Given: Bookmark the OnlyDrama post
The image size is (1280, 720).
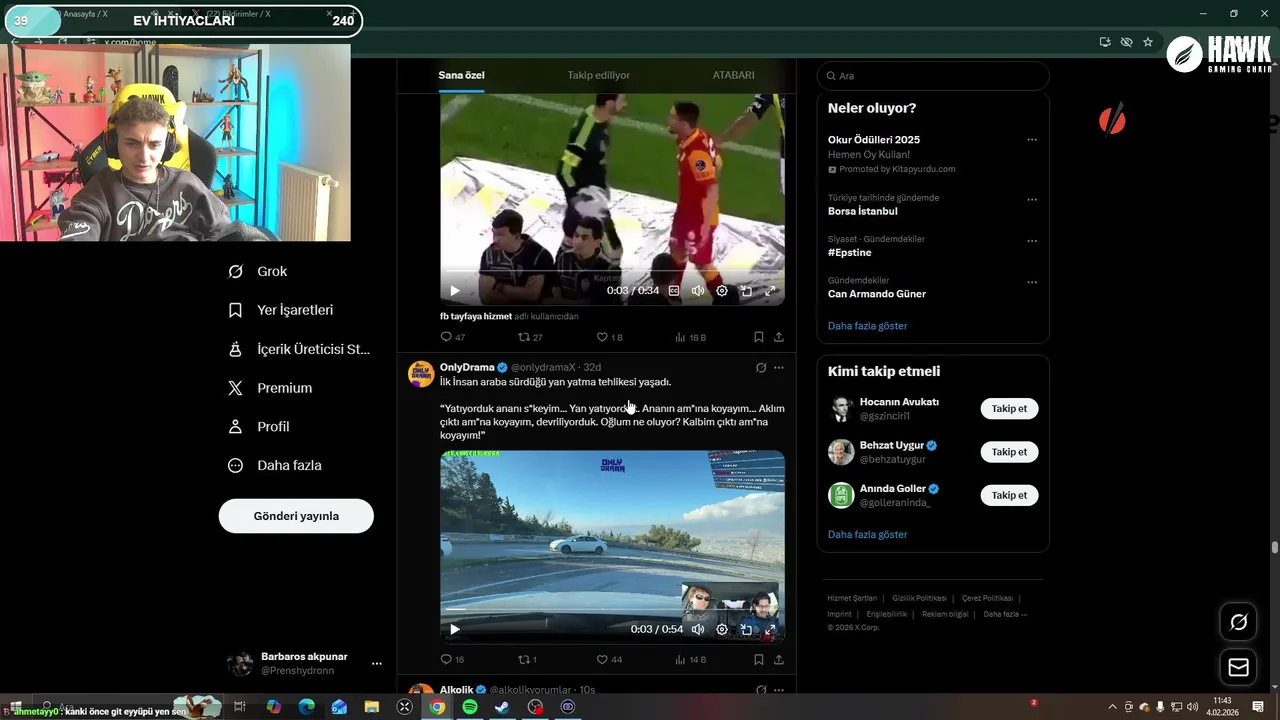Looking at the screenshot, I should (x=759, y=659).
